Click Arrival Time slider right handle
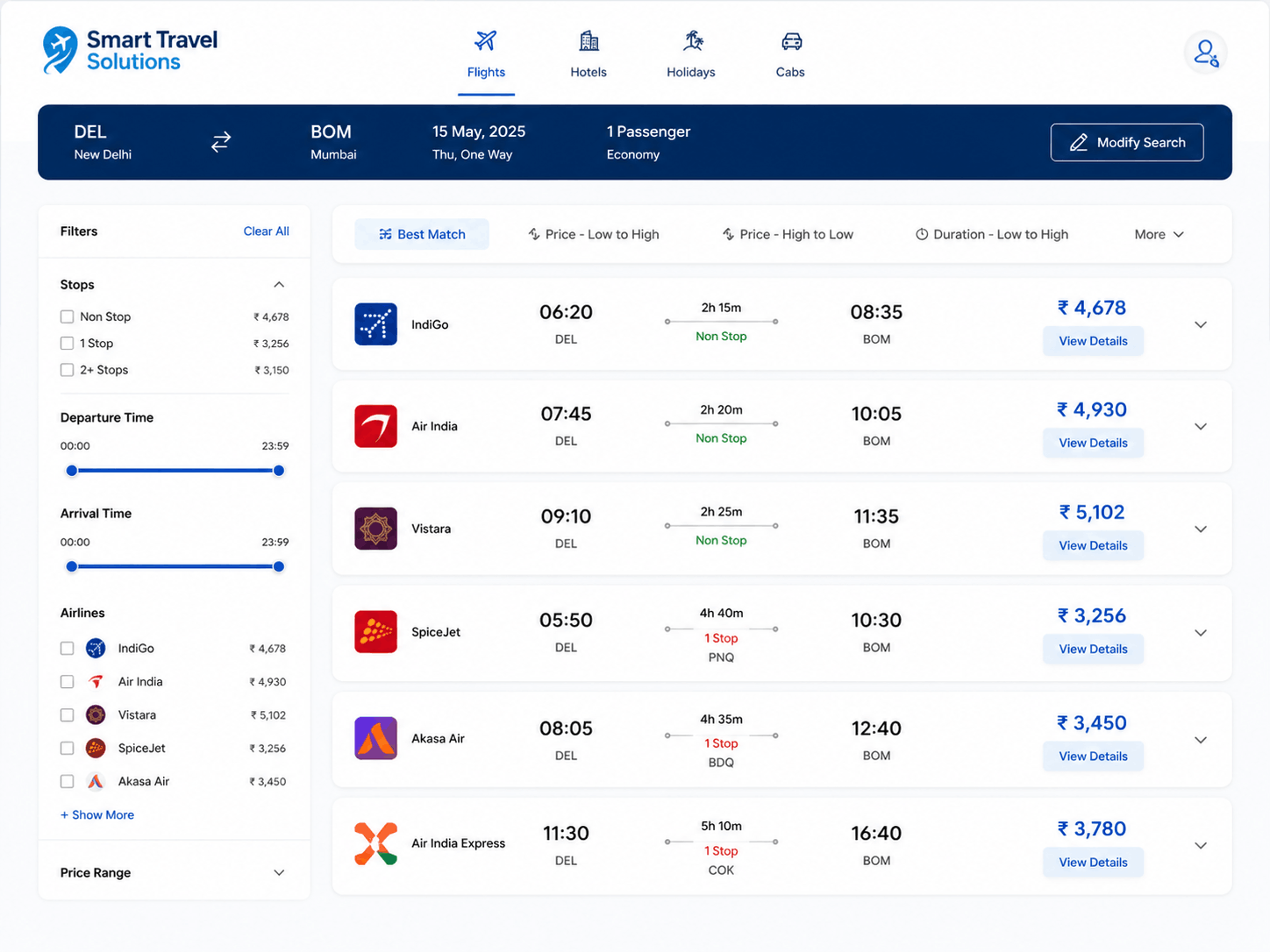 pos(279,567)
